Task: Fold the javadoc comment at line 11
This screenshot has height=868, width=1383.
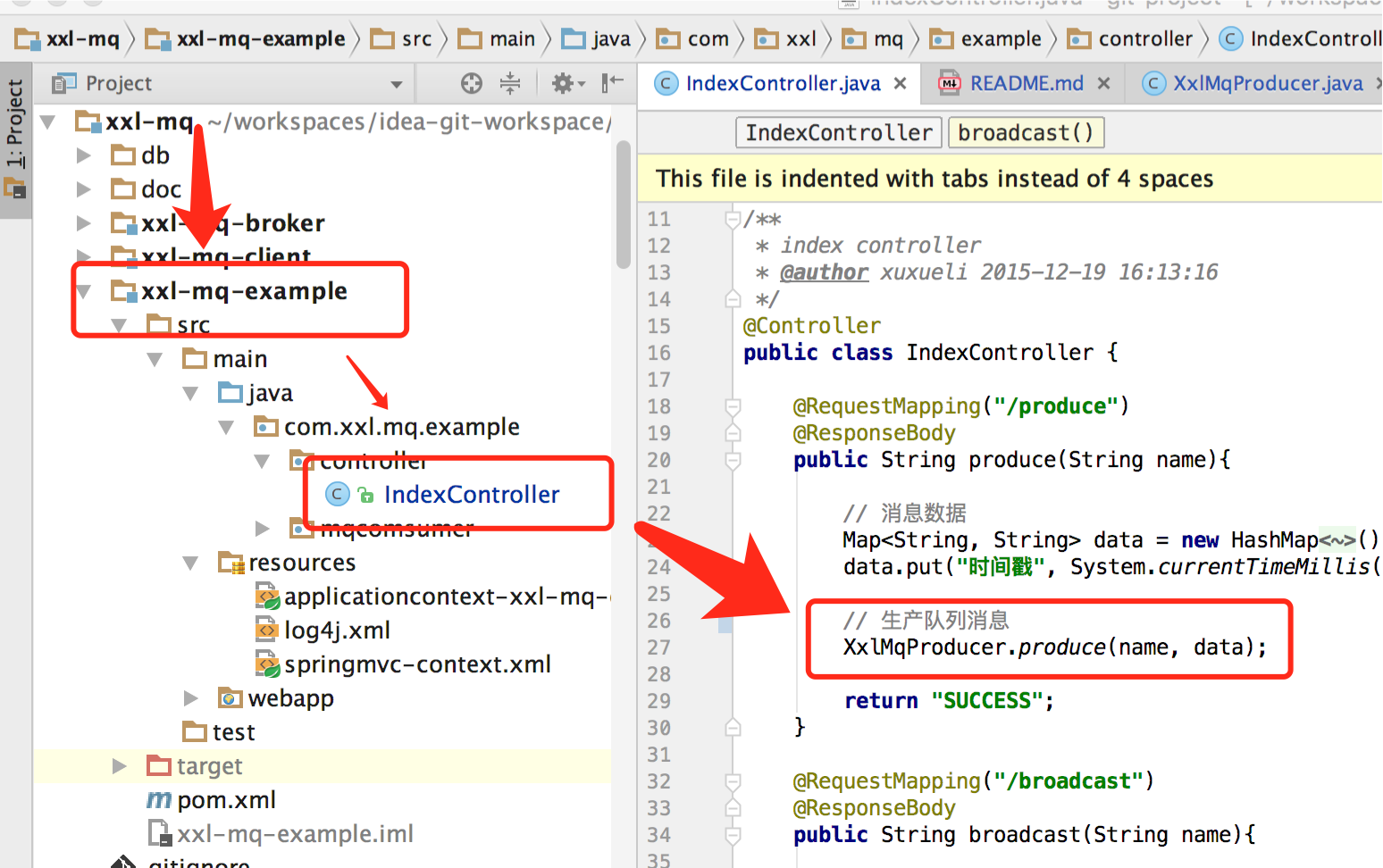Action: [x=733, y=219]
